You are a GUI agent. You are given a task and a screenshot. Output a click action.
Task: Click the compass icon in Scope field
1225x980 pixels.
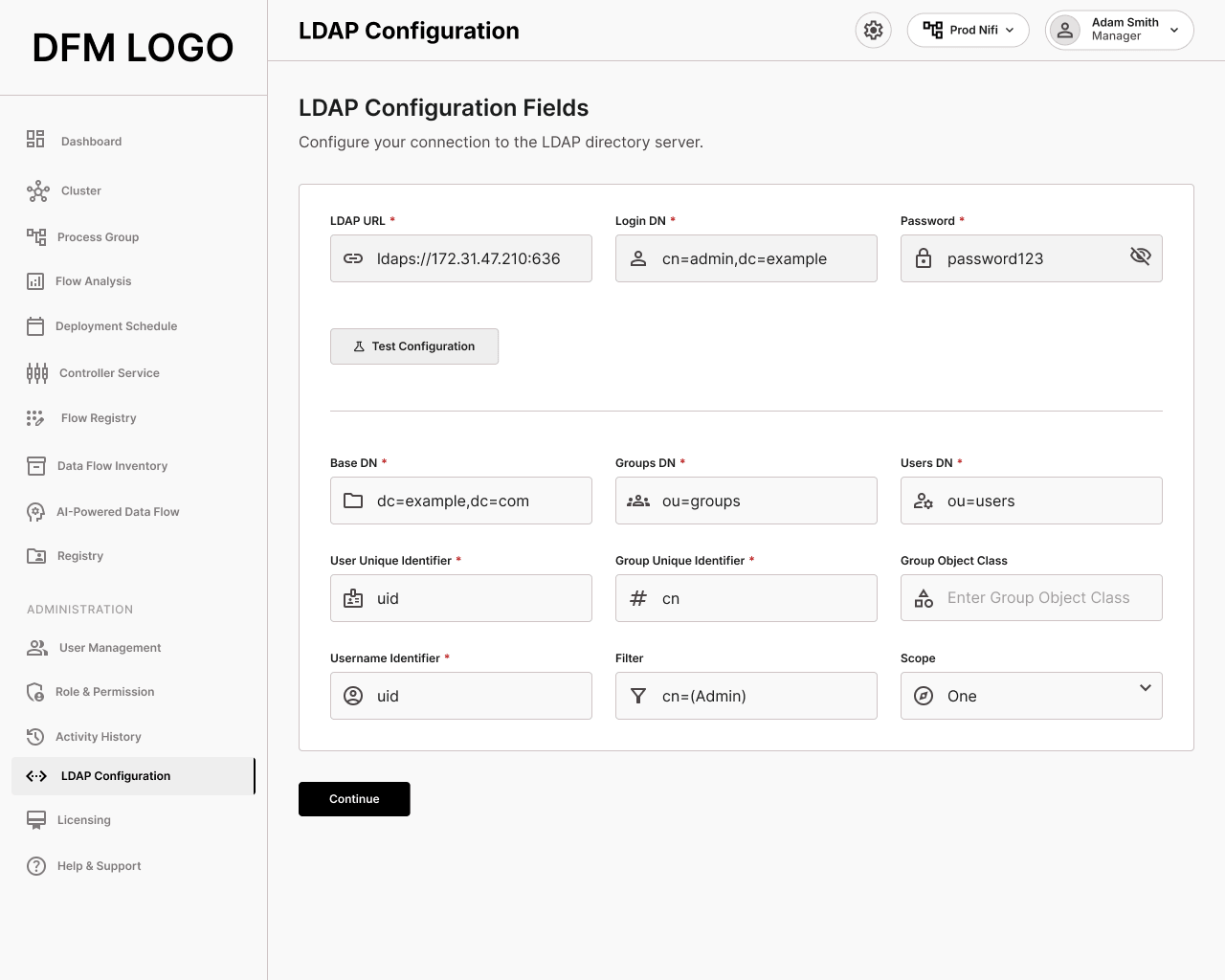pyautogui.click(x=924, y=696)
